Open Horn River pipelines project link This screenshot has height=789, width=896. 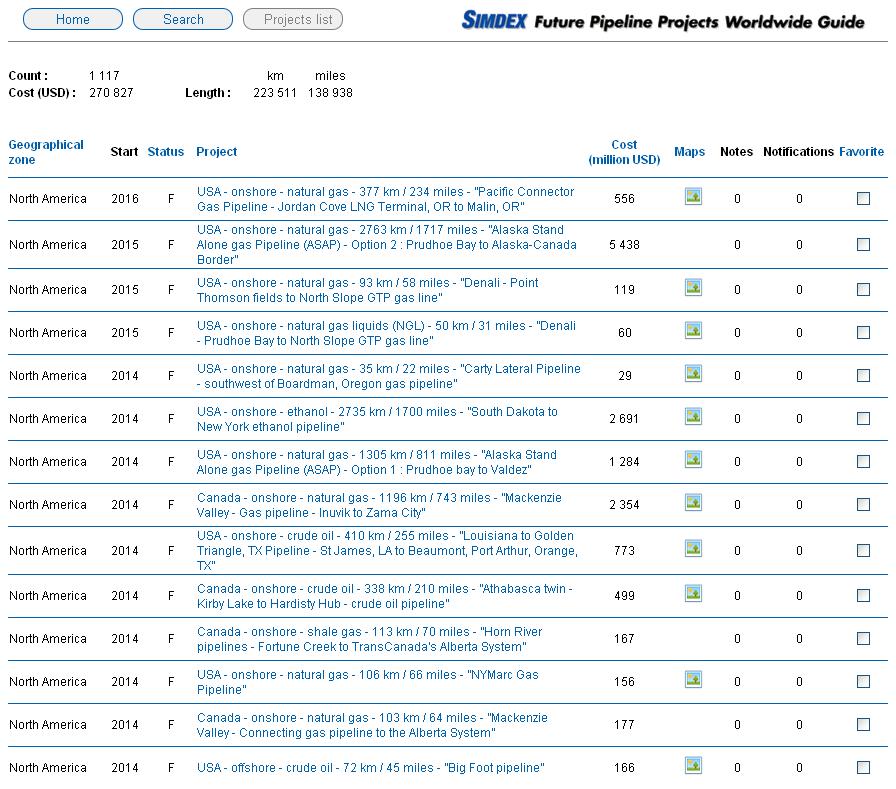click(370, 639)
